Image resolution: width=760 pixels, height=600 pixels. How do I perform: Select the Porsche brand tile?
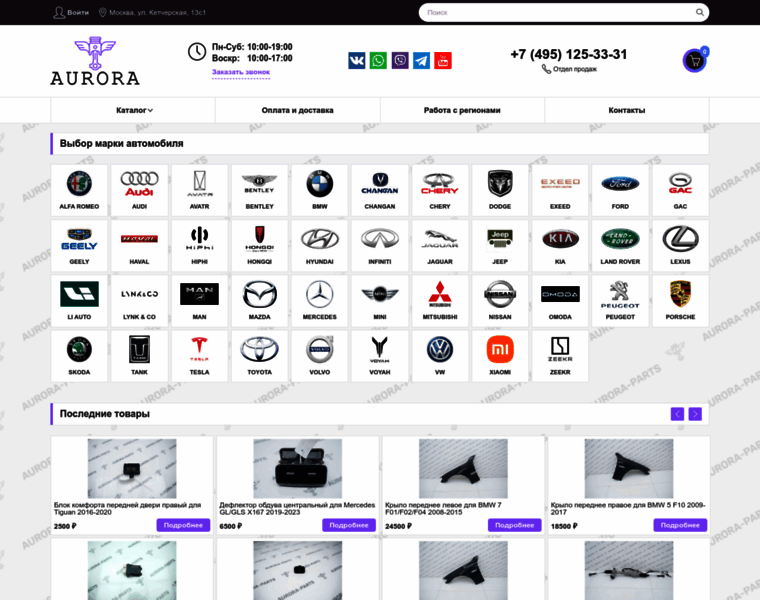(680, 300)
